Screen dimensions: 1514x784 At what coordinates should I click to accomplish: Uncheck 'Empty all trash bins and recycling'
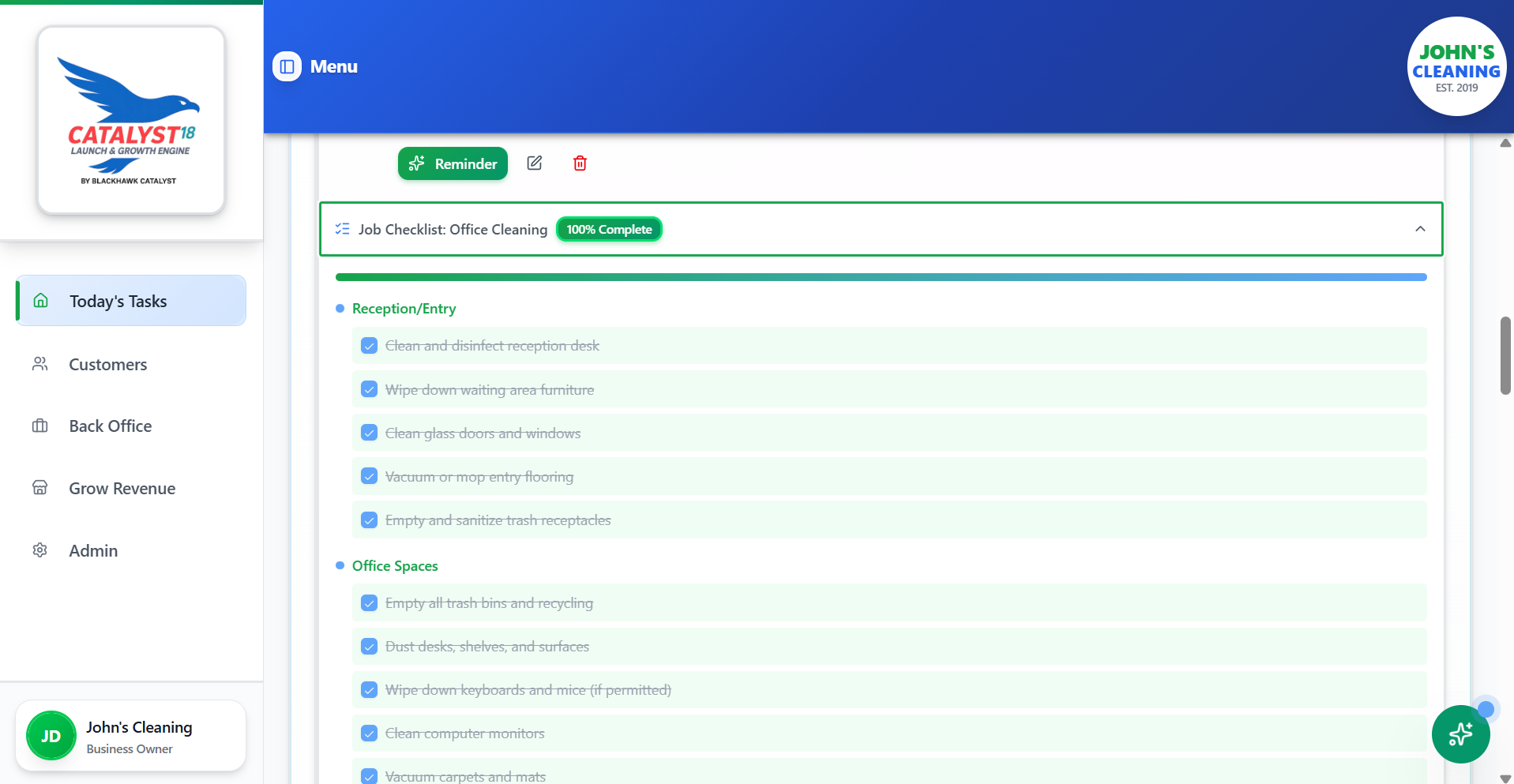369,602
